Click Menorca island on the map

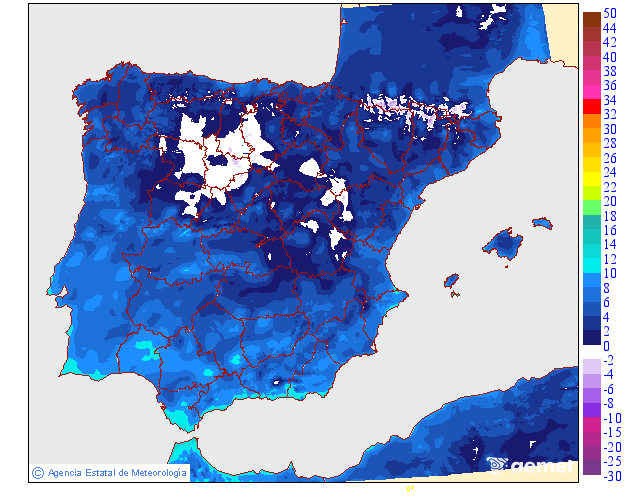544,222
